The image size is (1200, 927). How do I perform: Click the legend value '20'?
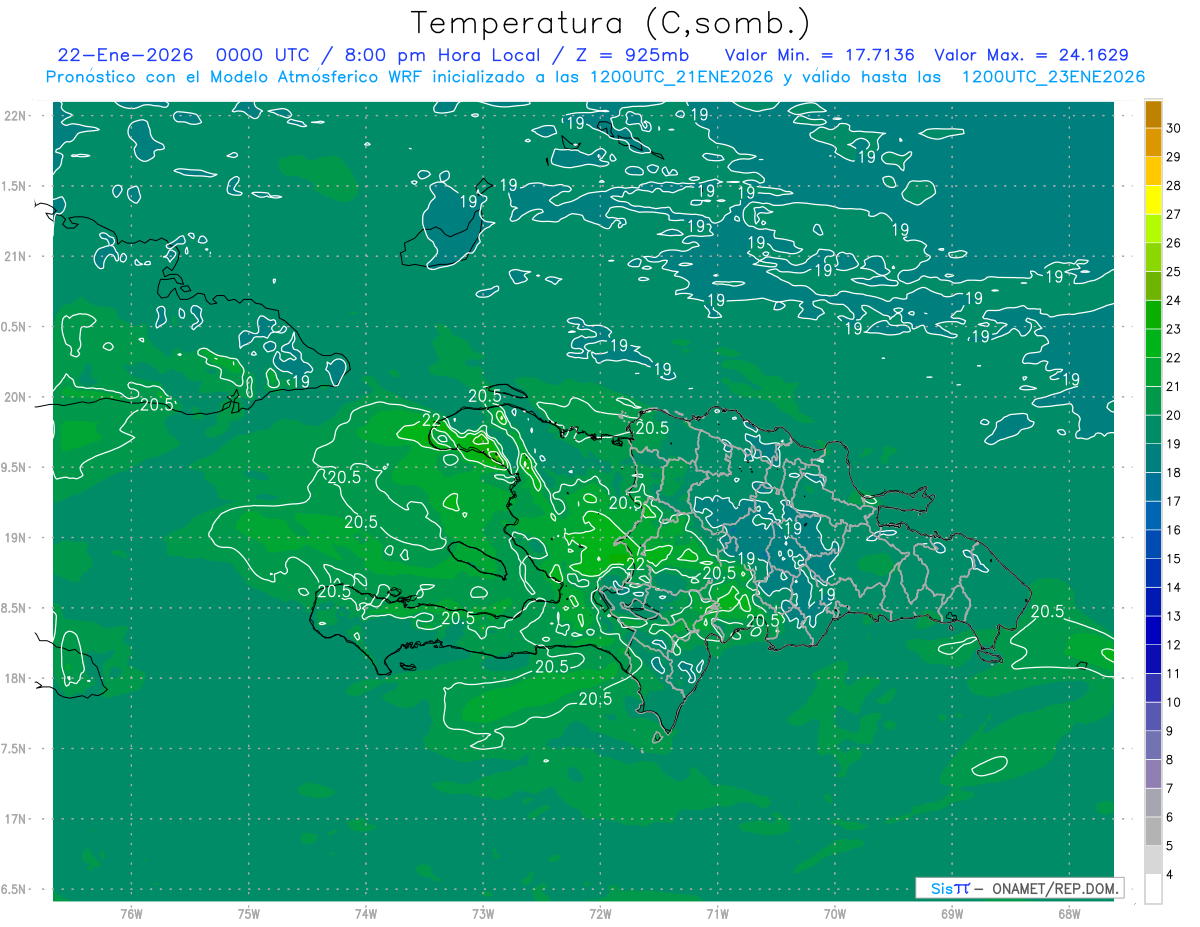[x=1173, y=415]
